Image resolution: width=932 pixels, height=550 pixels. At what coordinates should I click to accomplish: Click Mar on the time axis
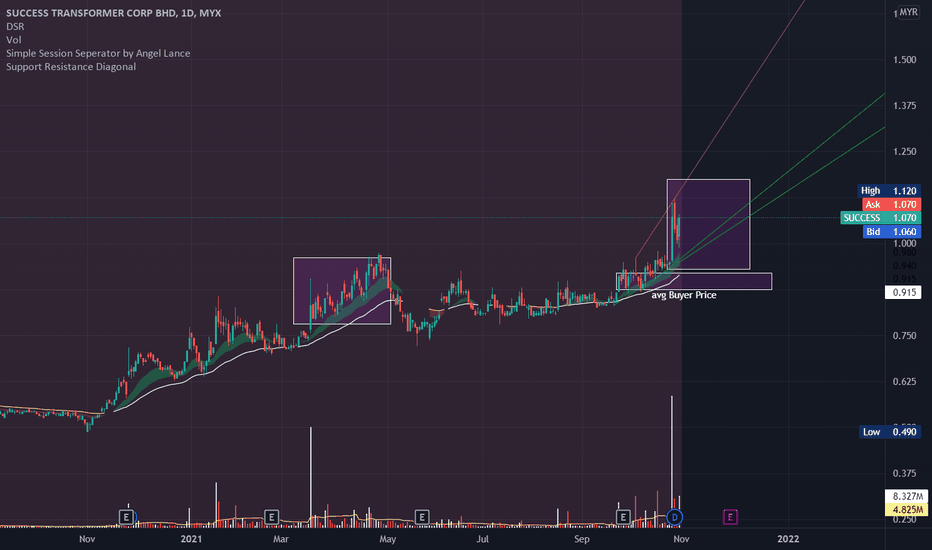click(x=281, y=539)
